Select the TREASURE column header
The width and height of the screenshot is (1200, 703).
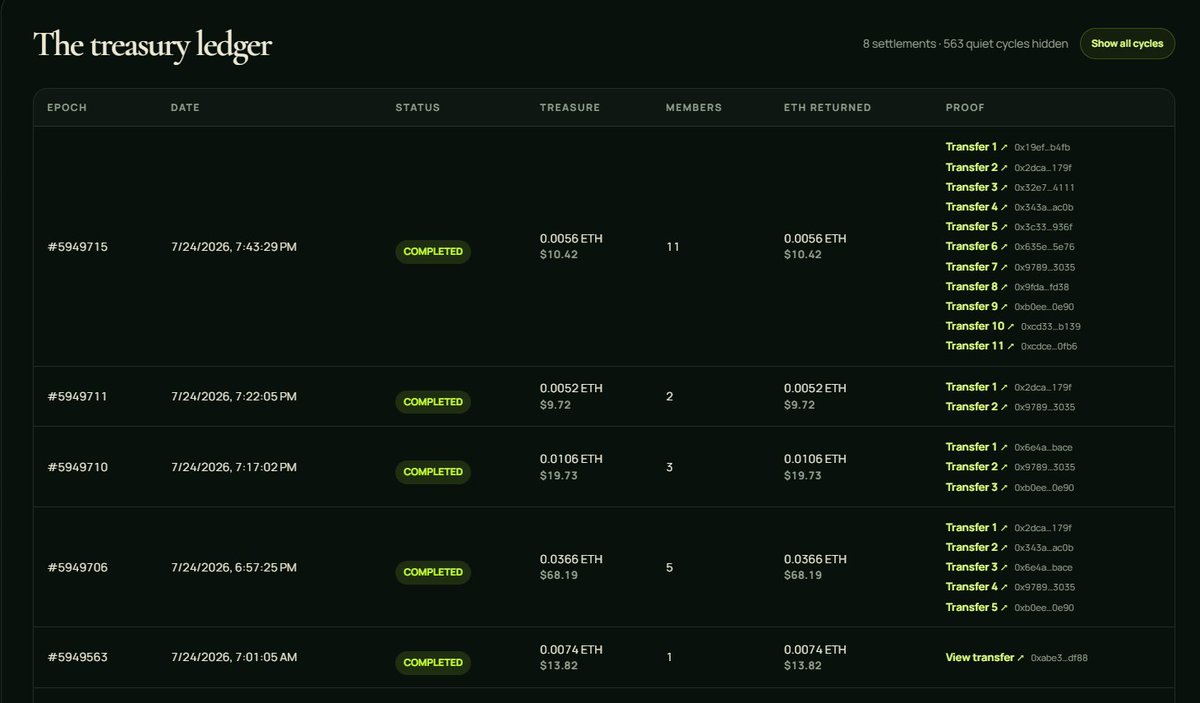[x=570, y=107]
